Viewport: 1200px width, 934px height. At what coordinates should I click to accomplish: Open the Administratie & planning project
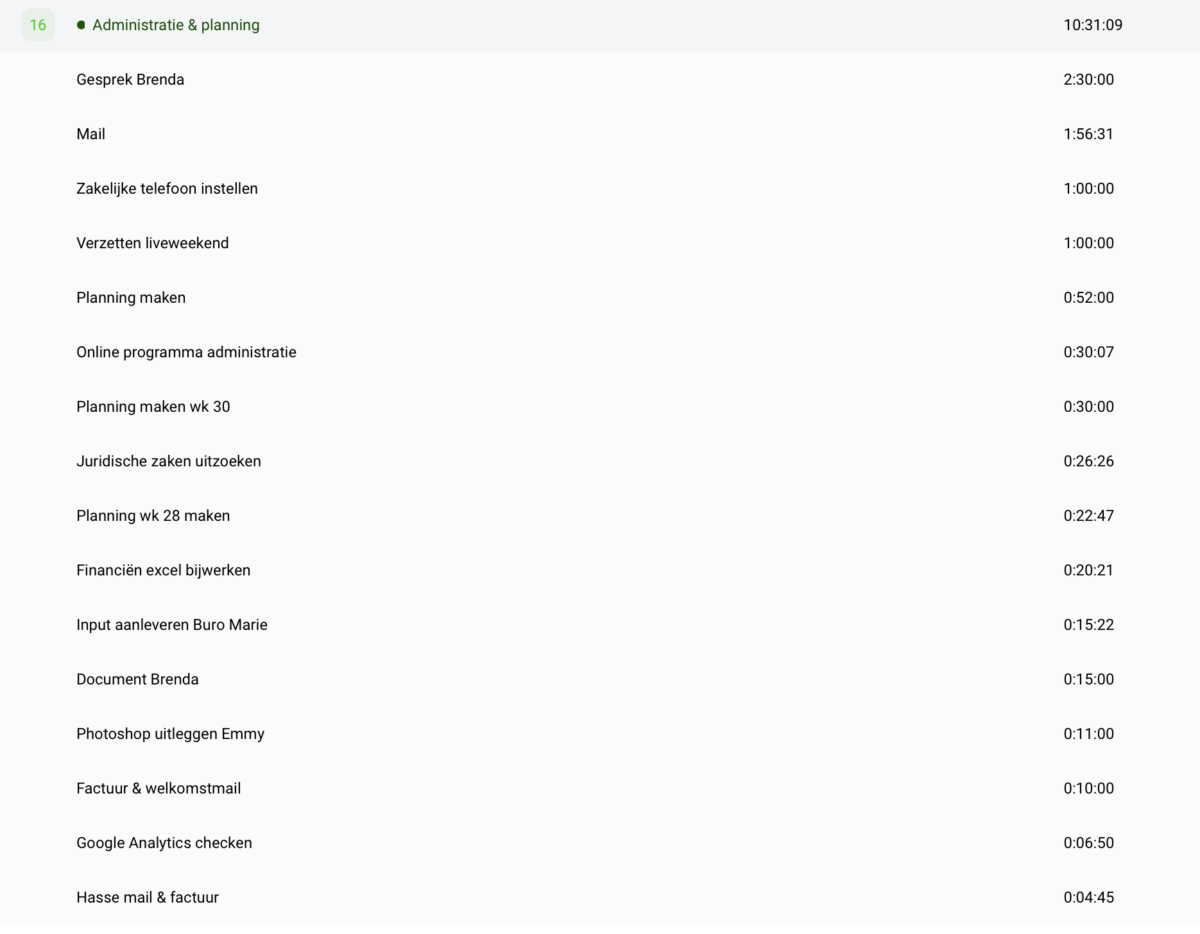point(176,25)
